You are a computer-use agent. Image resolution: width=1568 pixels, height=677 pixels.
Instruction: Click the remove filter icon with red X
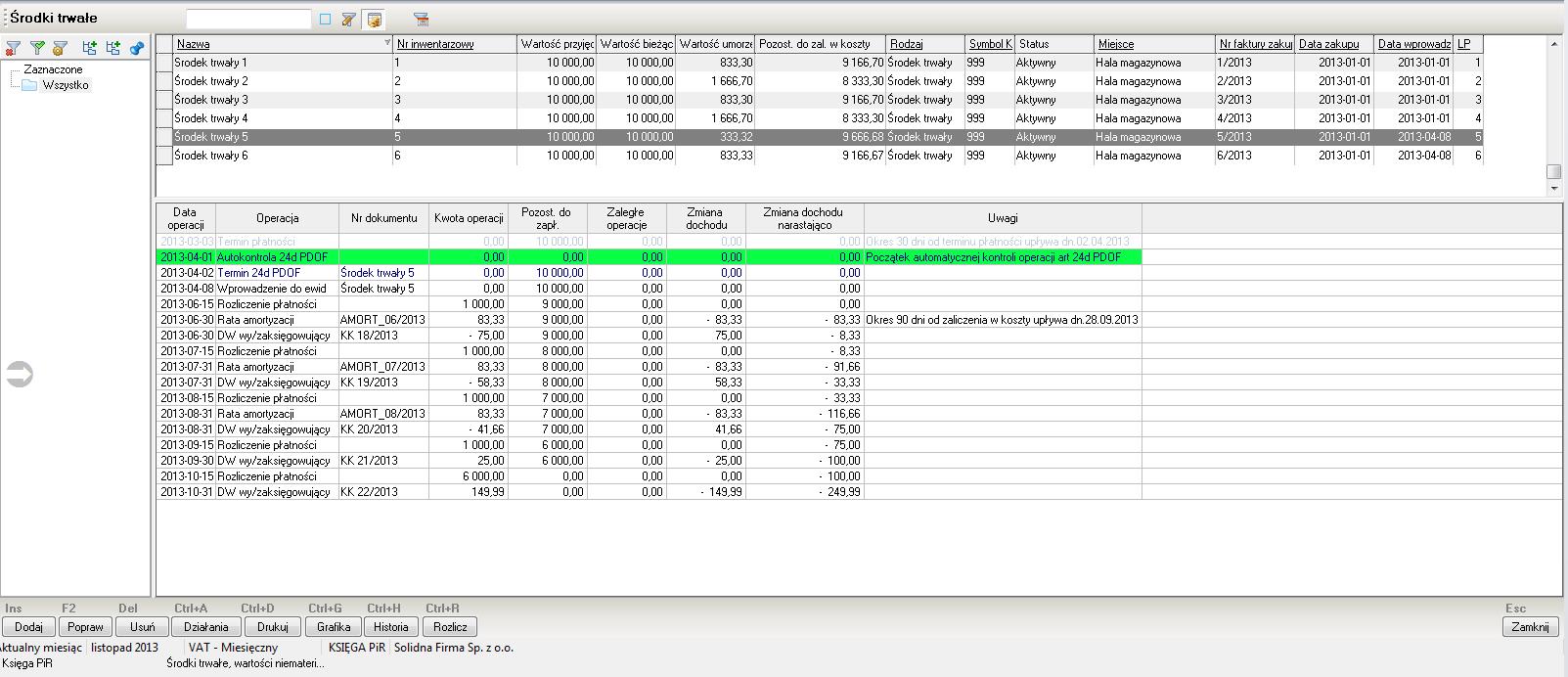pyautogui.click(x=13, y=47)
